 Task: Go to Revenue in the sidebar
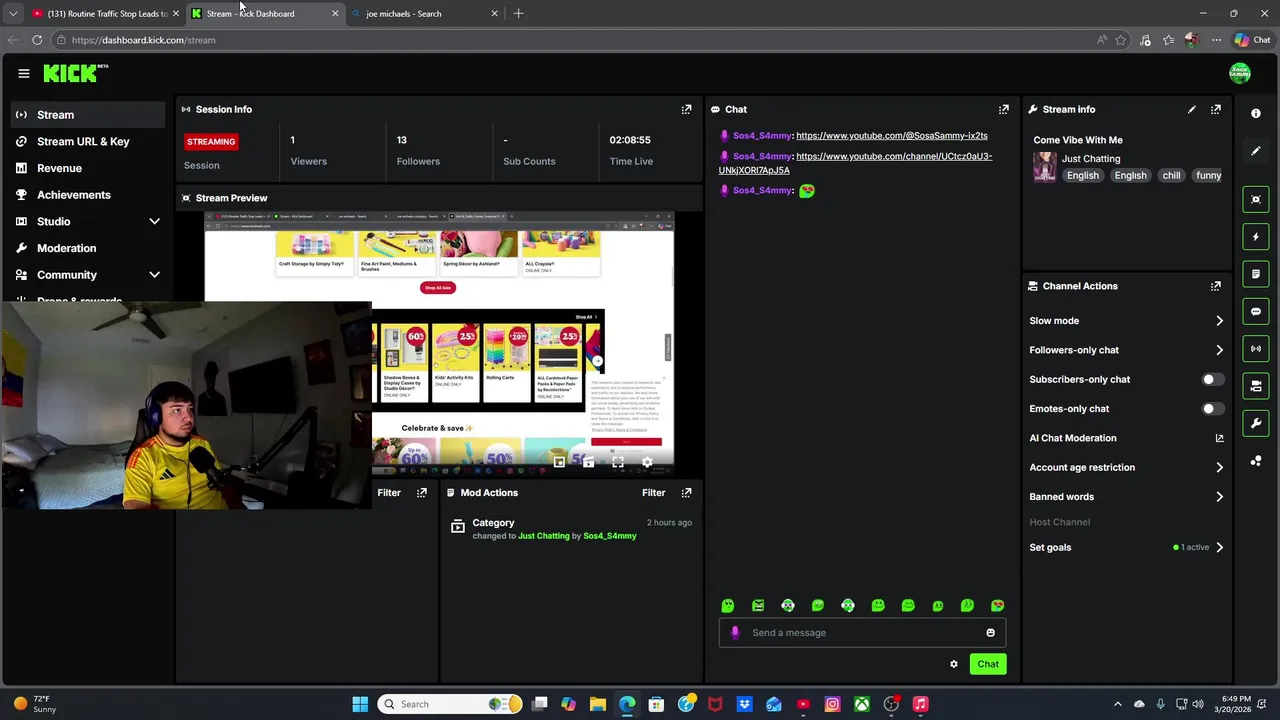tap(88, 168)
